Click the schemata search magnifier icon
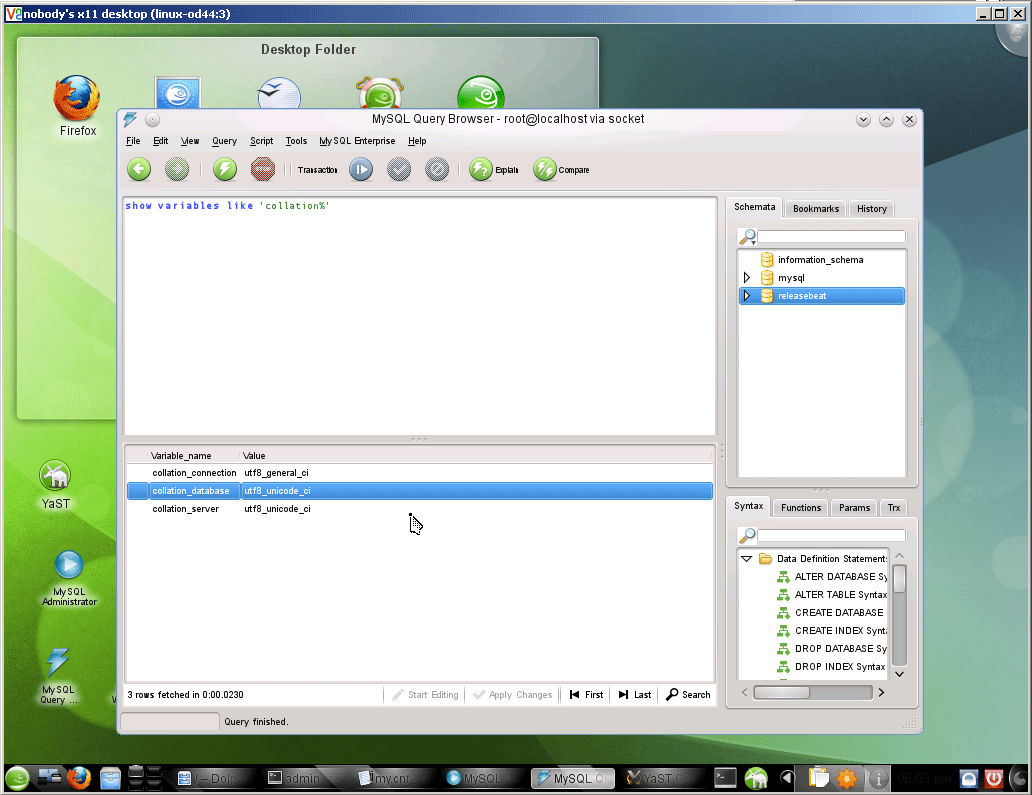The height and width of the screenshot is (795, 1032). click(x=747, y=236)
